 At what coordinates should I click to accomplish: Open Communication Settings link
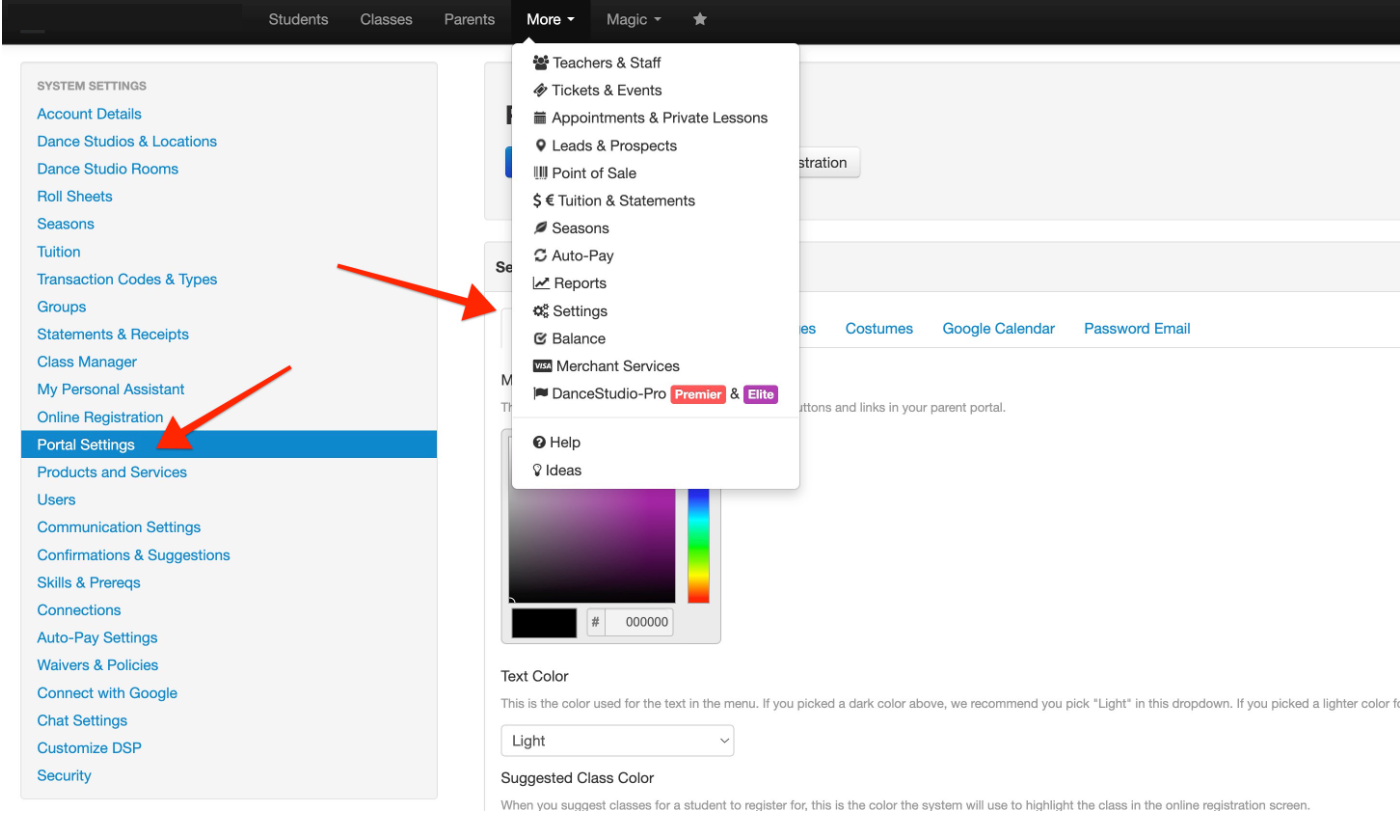tap(119, 527)
